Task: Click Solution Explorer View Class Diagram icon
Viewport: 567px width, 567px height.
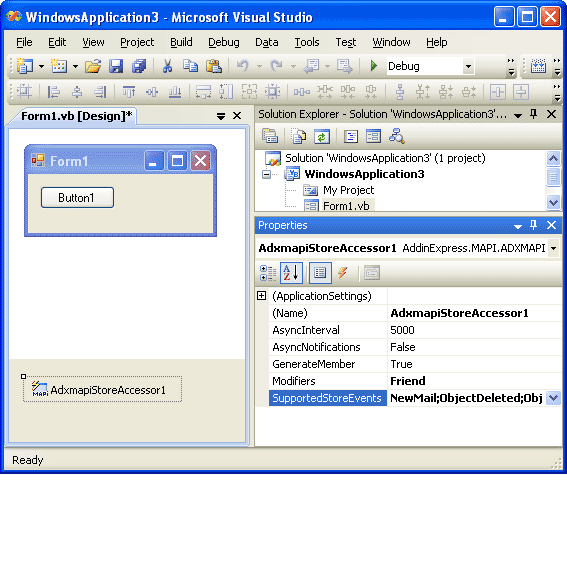Action: coord(396,136)
